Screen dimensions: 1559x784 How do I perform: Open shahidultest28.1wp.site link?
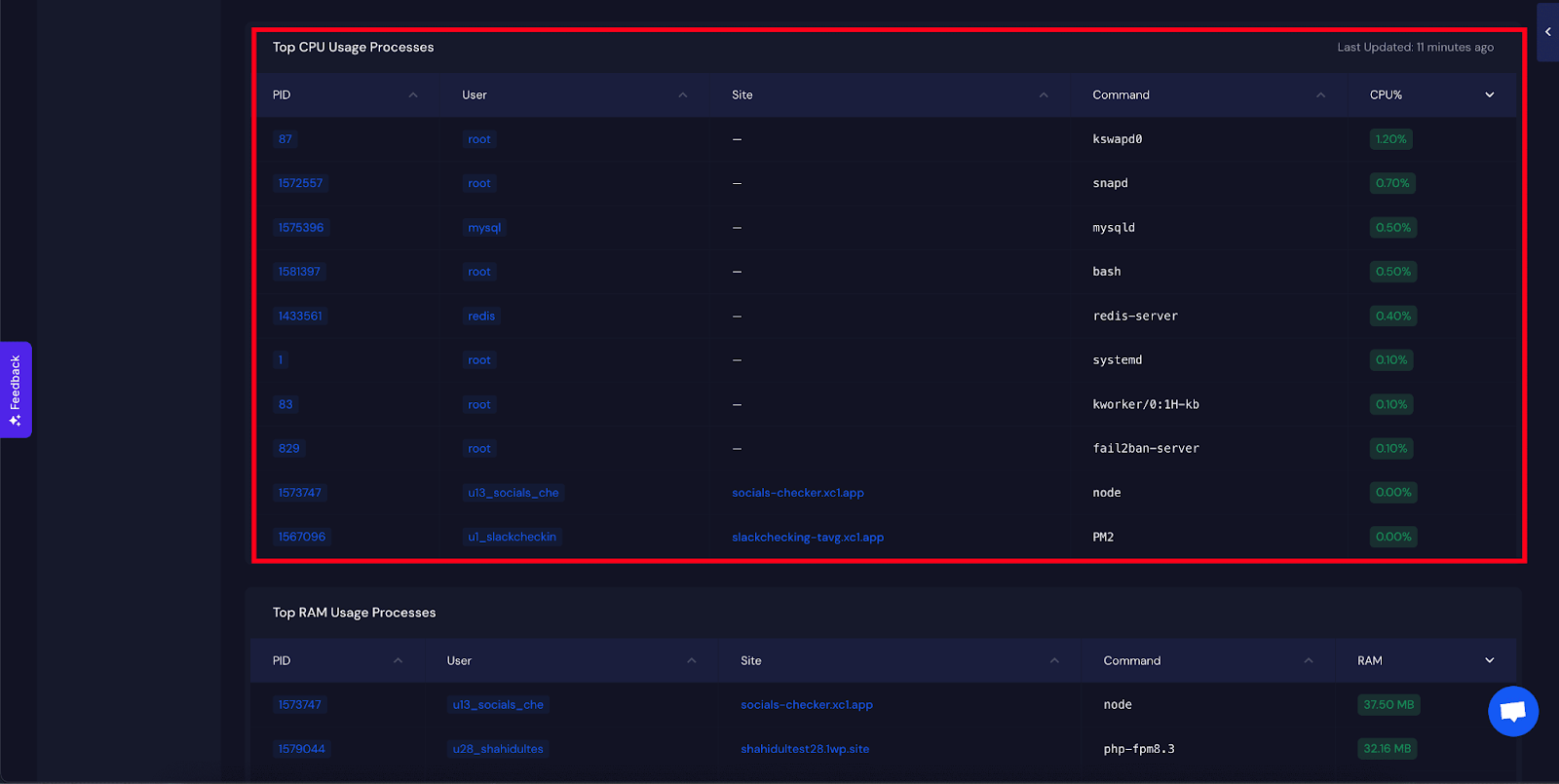pyautogui.click(x=804, y=749)
